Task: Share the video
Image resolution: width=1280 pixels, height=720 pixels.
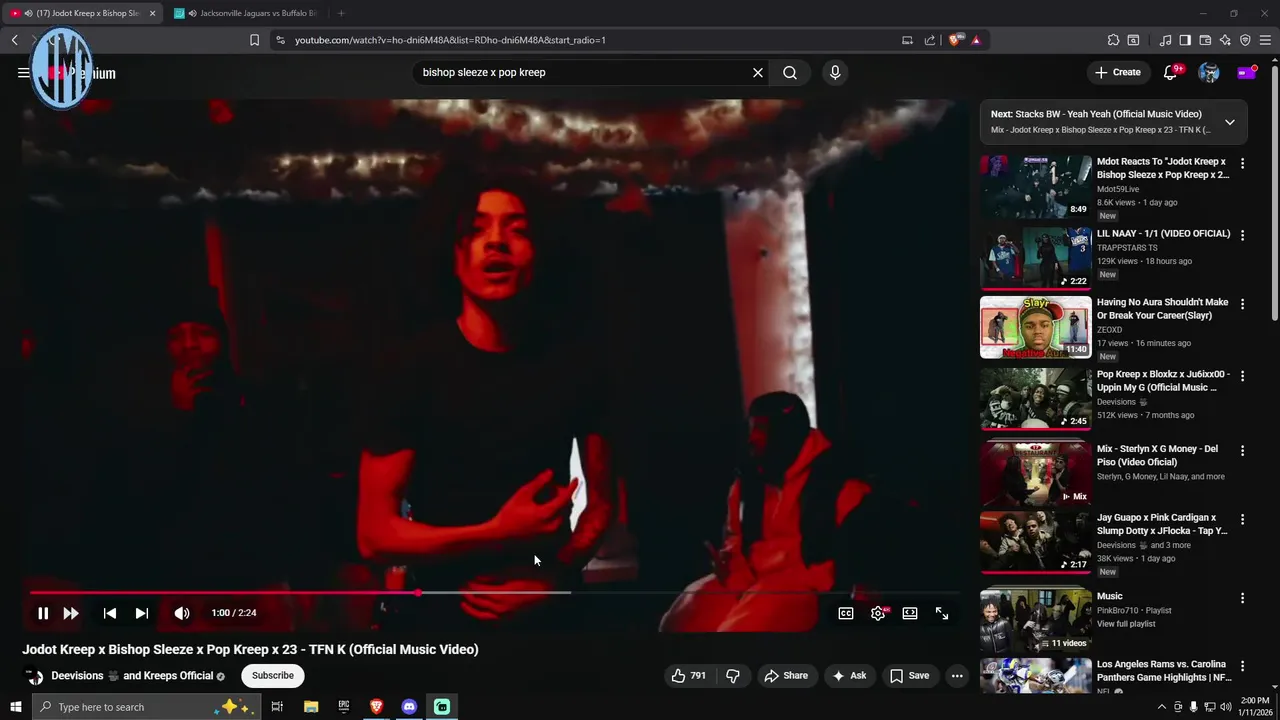Action: pyautogui.click(x=786, y=676)
